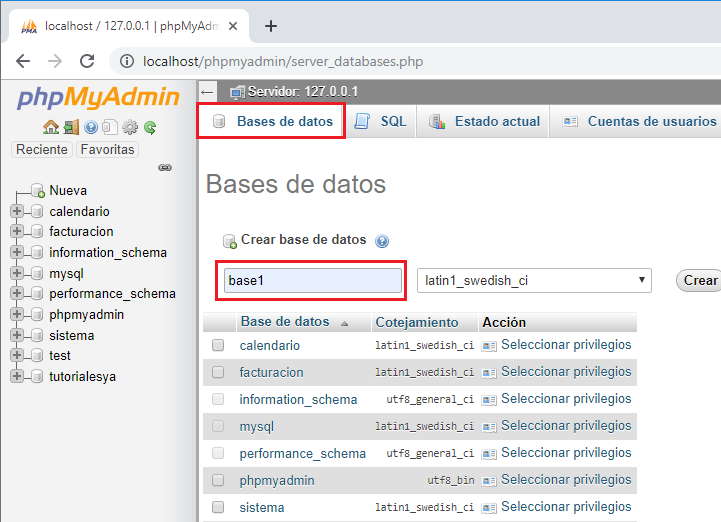Expand phpmyadmin in the navigation tree
Viewport: 721px width, 522px height.
[x=17, y=314]
